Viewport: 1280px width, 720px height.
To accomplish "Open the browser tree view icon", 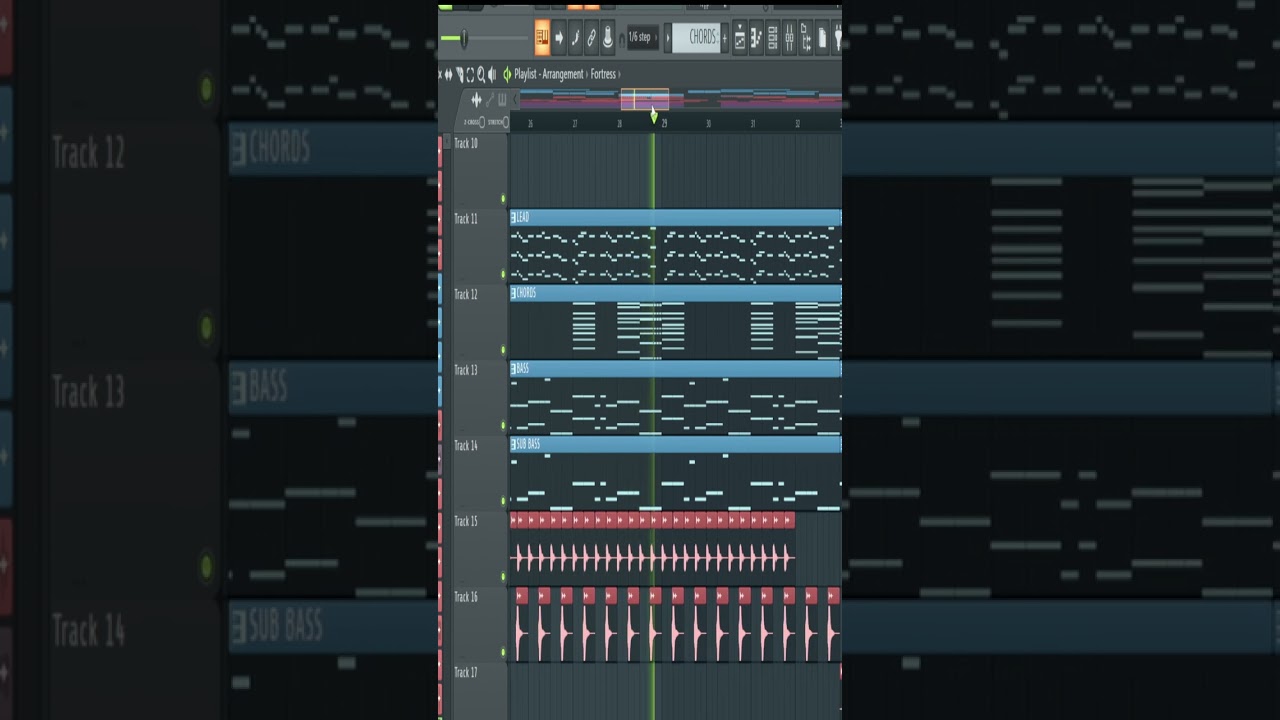I will (x=805, y=38).
